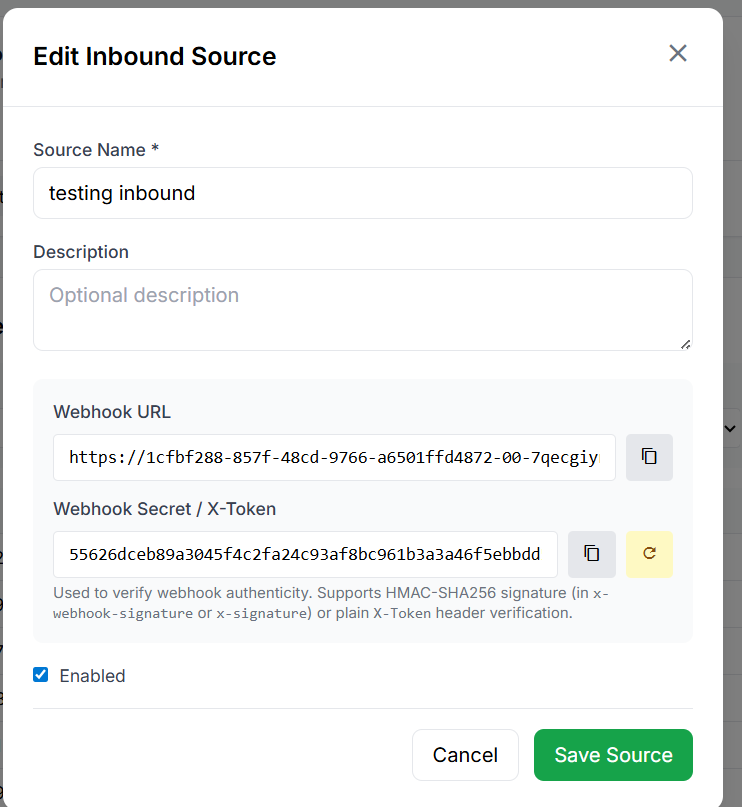The image size is (742, 807).
Task: Click the Webhook Secret / X-Token label
Action: tap(164, 509)
